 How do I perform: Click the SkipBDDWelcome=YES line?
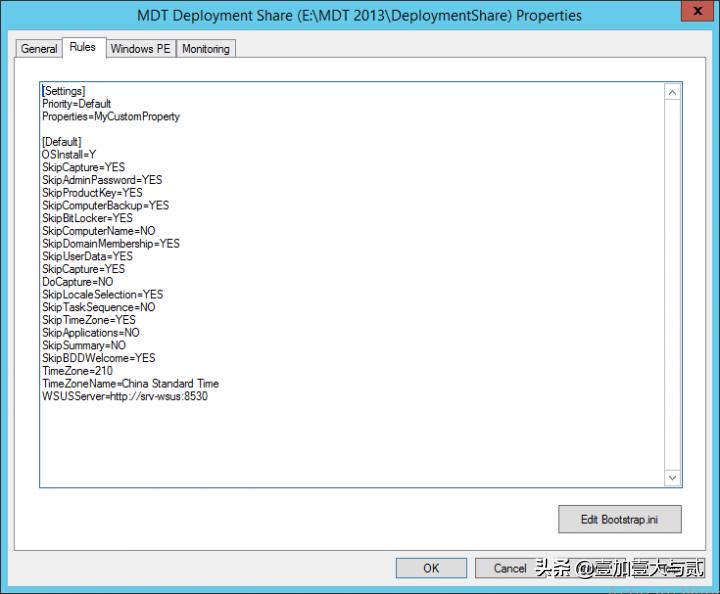(99, 358)
